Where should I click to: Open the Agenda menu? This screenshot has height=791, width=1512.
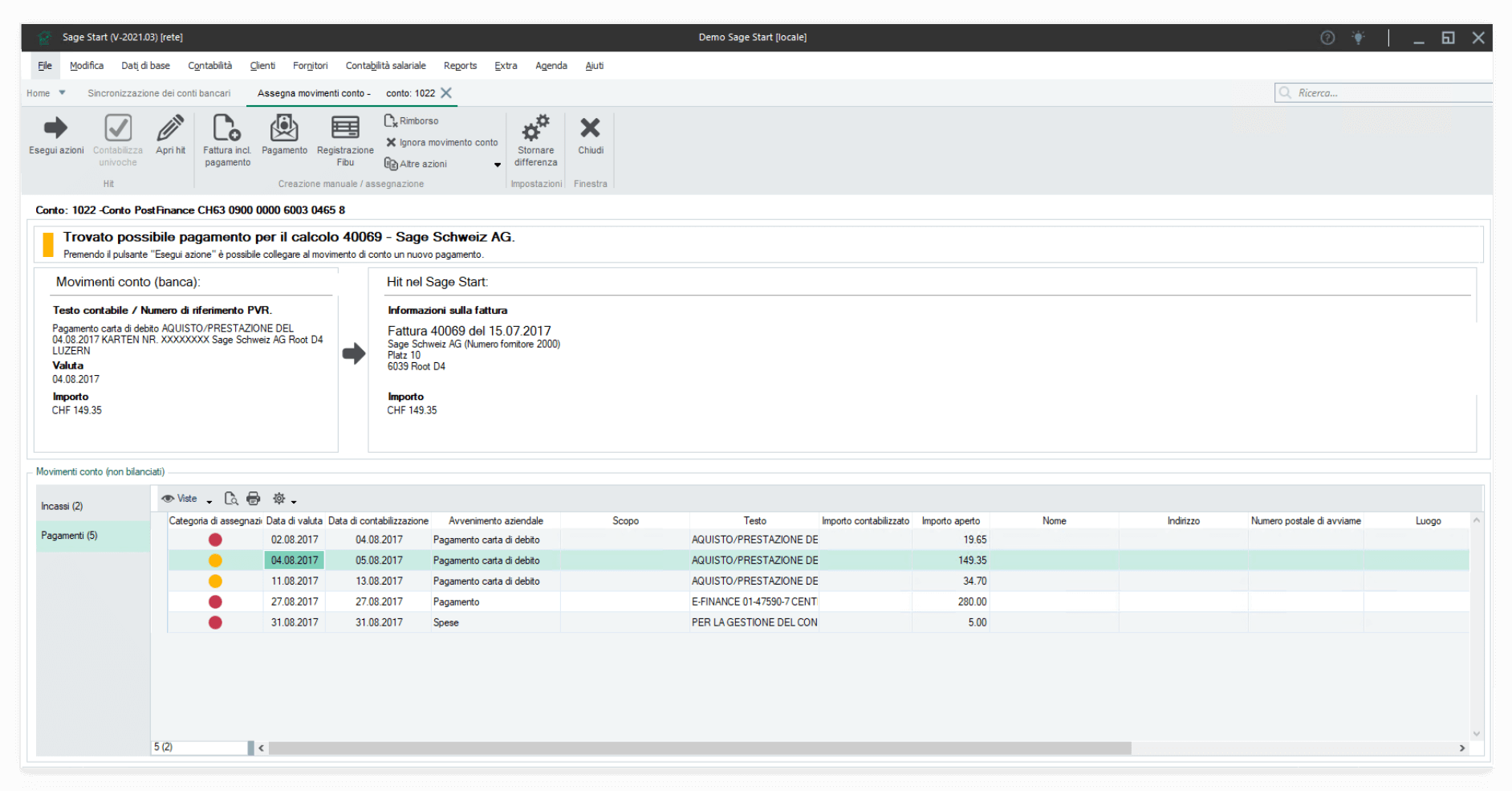click(x=551, y=66)
